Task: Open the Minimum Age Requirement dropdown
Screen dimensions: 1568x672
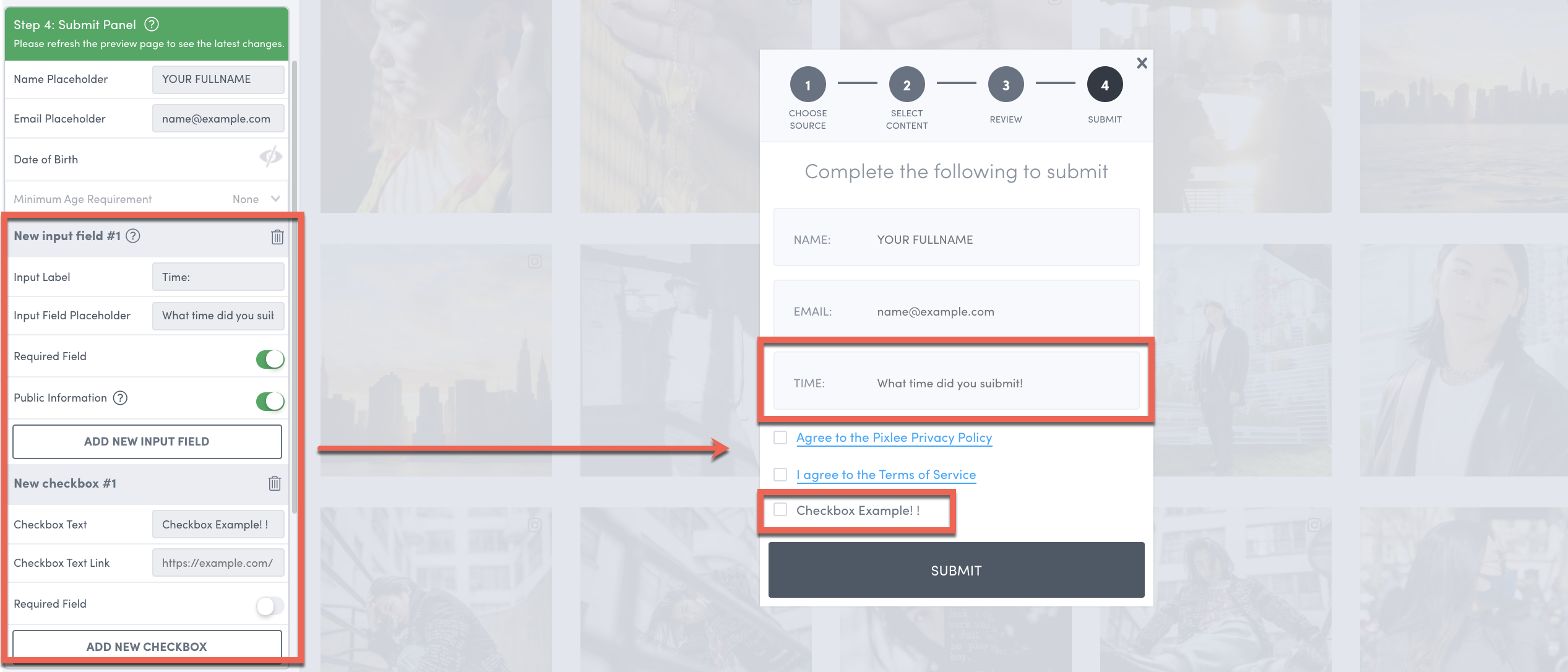Action: tap(256, 199)
